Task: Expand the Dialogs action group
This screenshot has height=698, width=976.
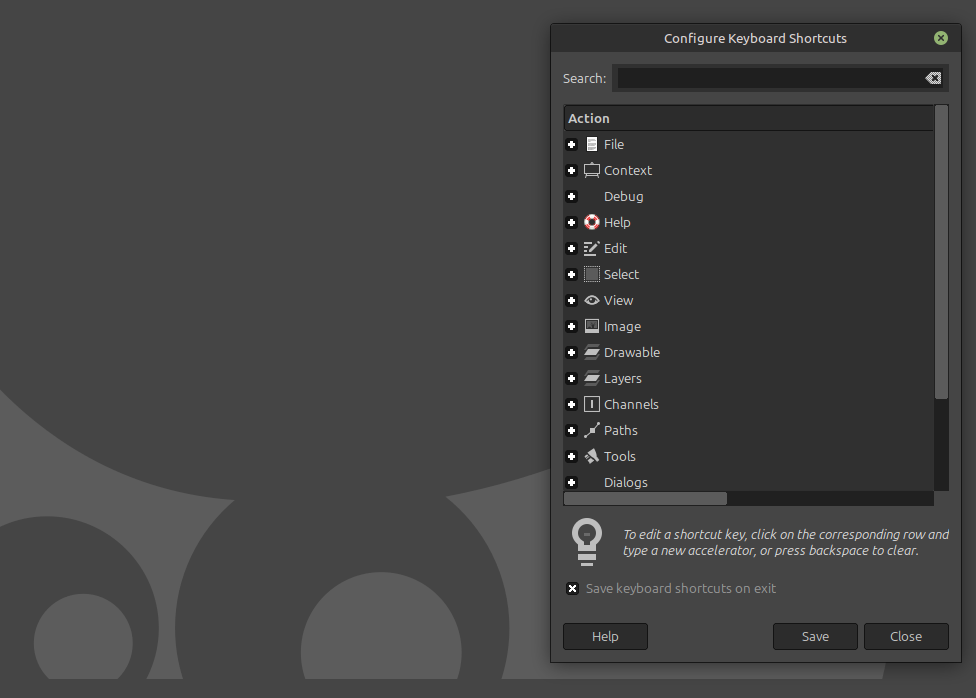Action: (571, 483)
